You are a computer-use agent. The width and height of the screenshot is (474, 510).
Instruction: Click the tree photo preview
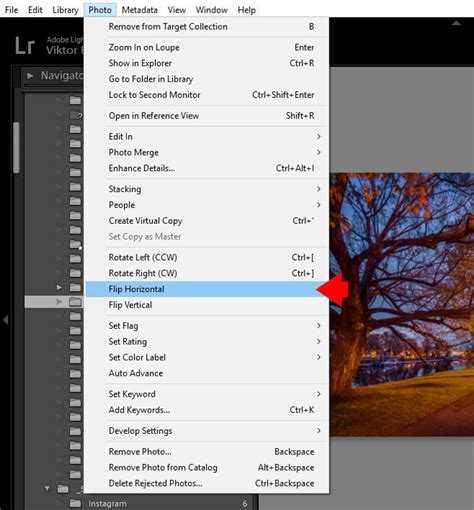(x=402, y=304)
